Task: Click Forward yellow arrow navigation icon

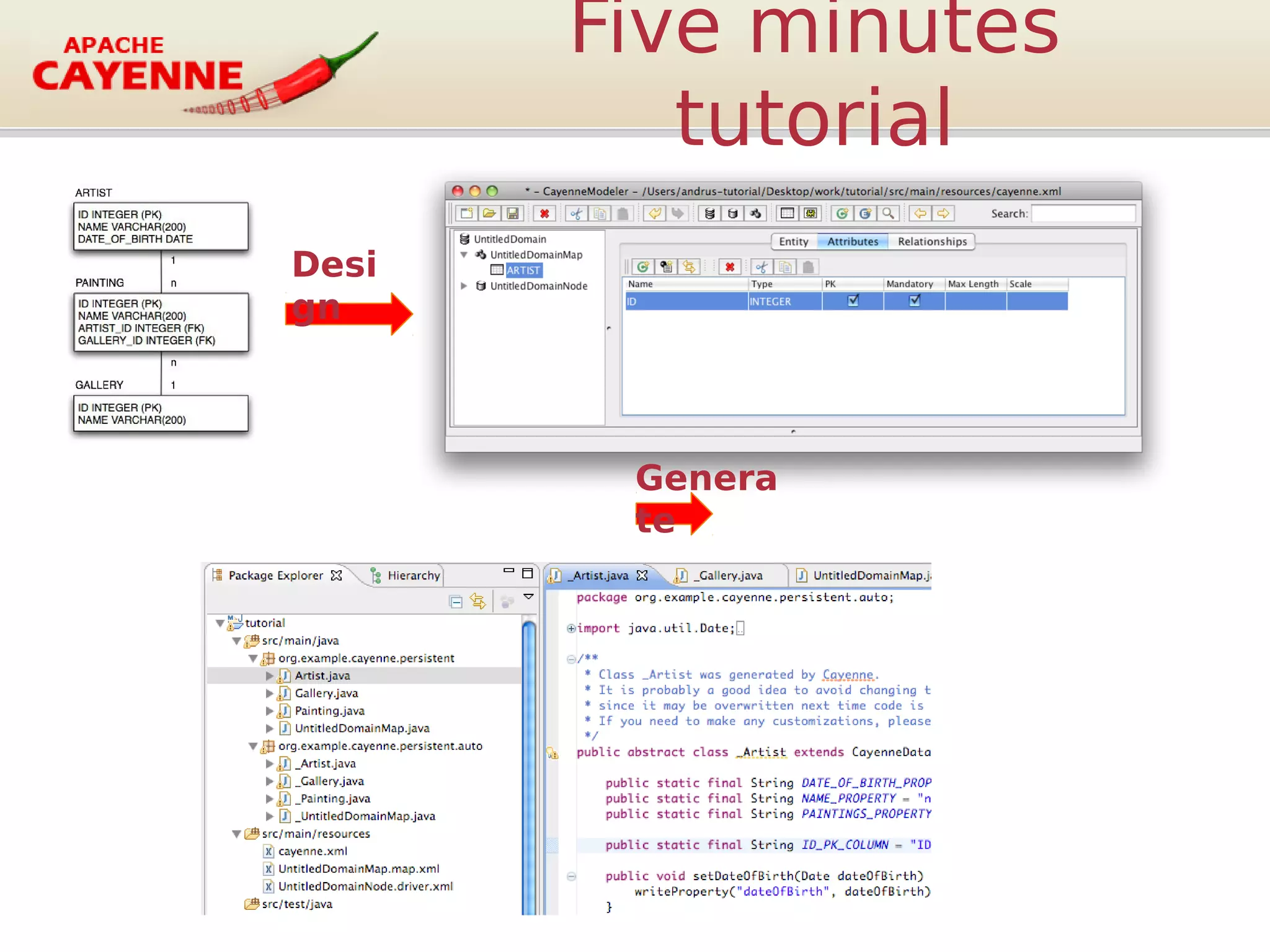Action: [943, 214]
